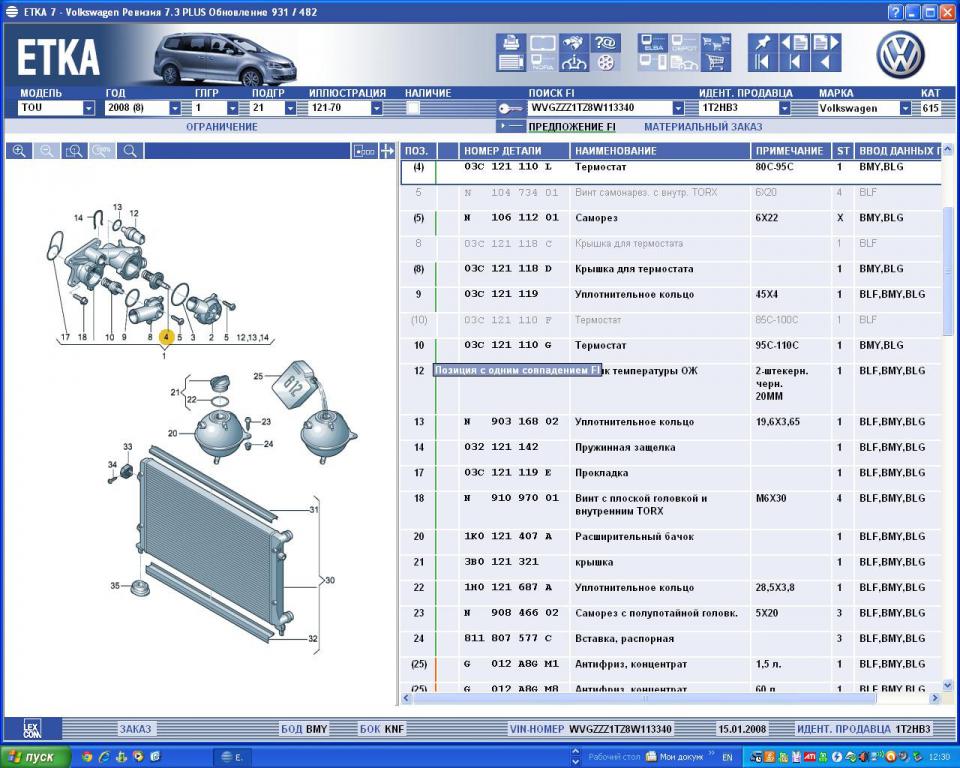Click the highlighted position 4 in the illustration

point(166,337)
